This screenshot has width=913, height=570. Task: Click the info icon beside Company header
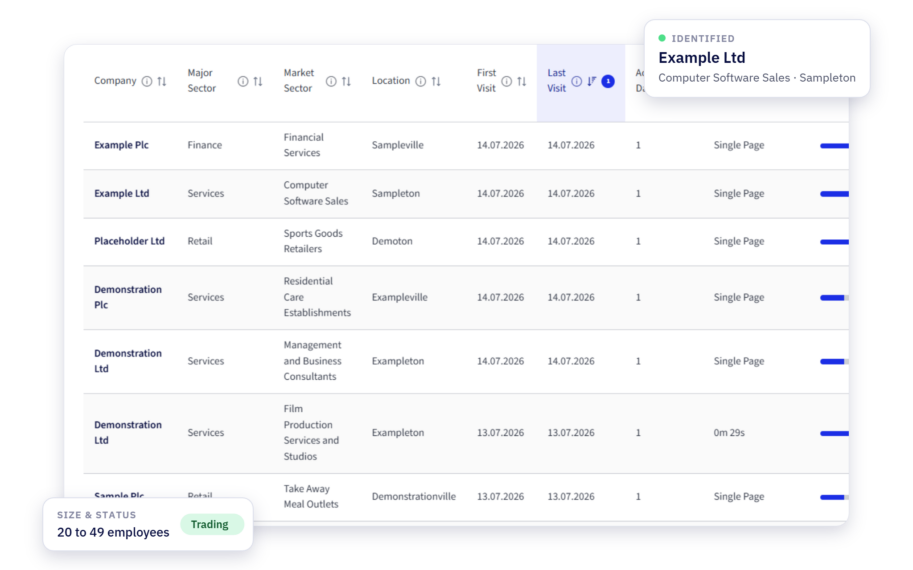147,82
